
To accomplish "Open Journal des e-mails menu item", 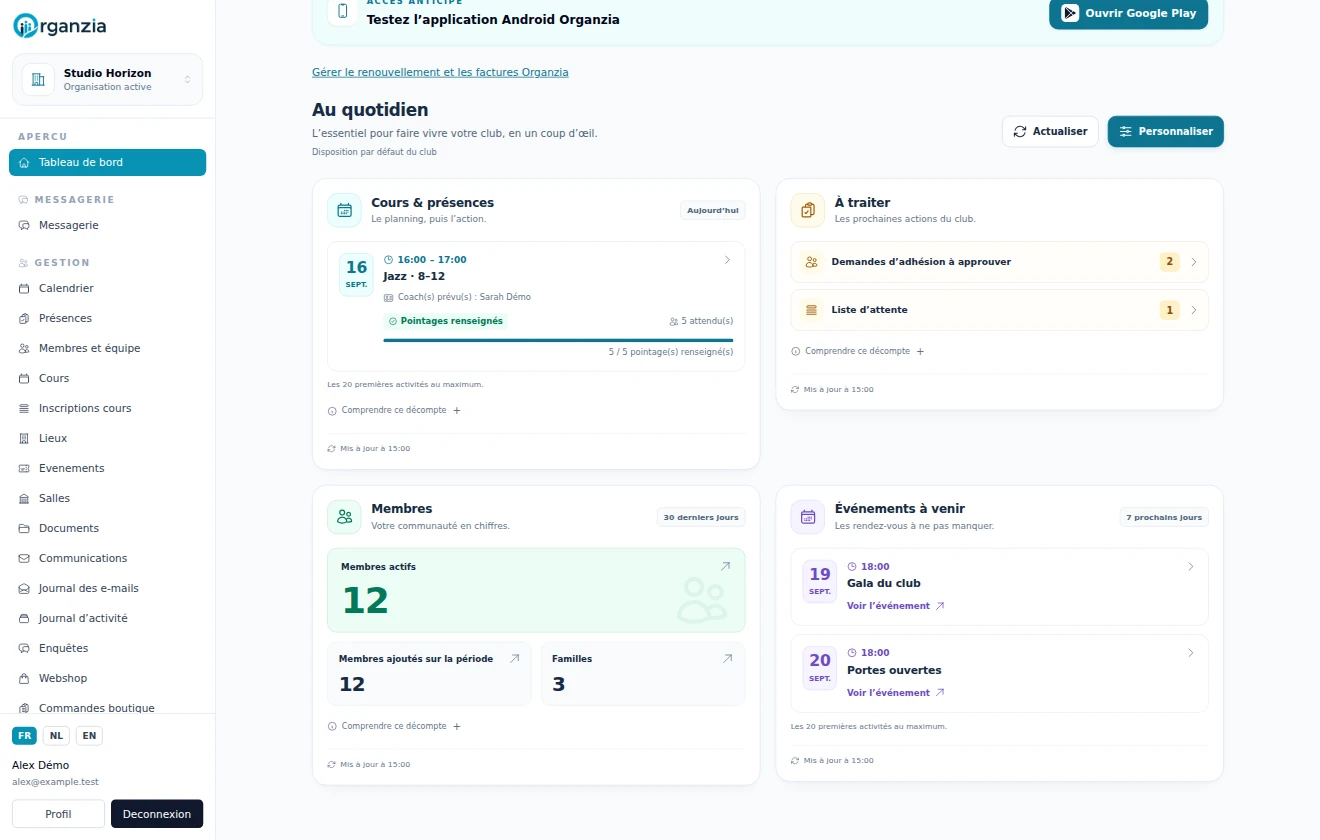I will pos(107,588).
